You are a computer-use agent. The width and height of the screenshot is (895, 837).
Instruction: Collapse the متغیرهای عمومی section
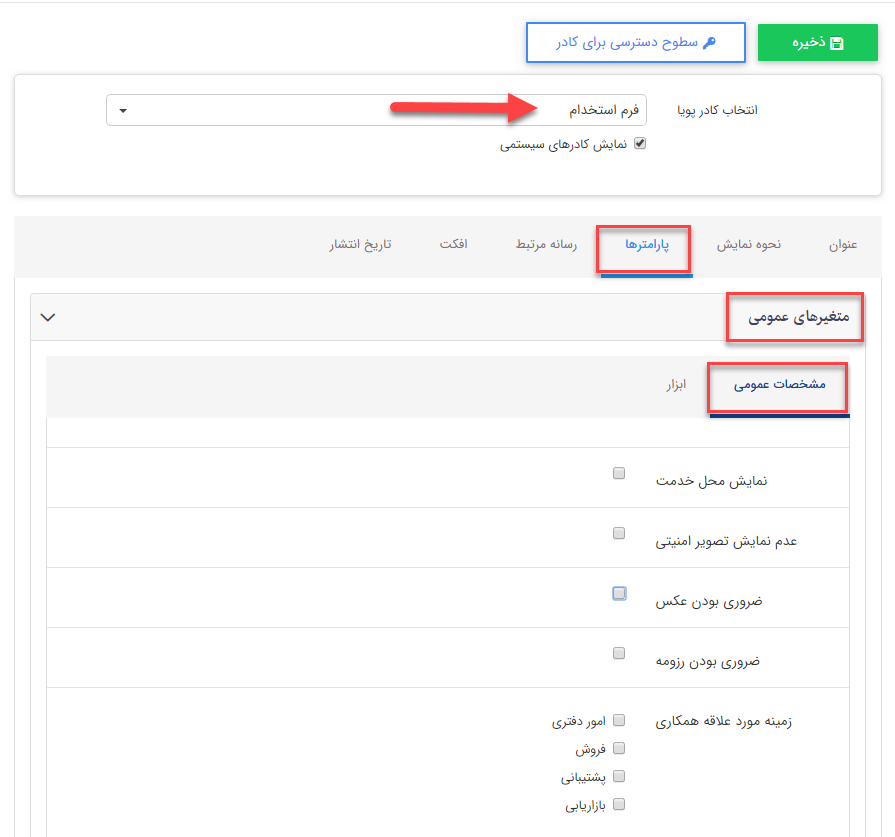point(47,315)
